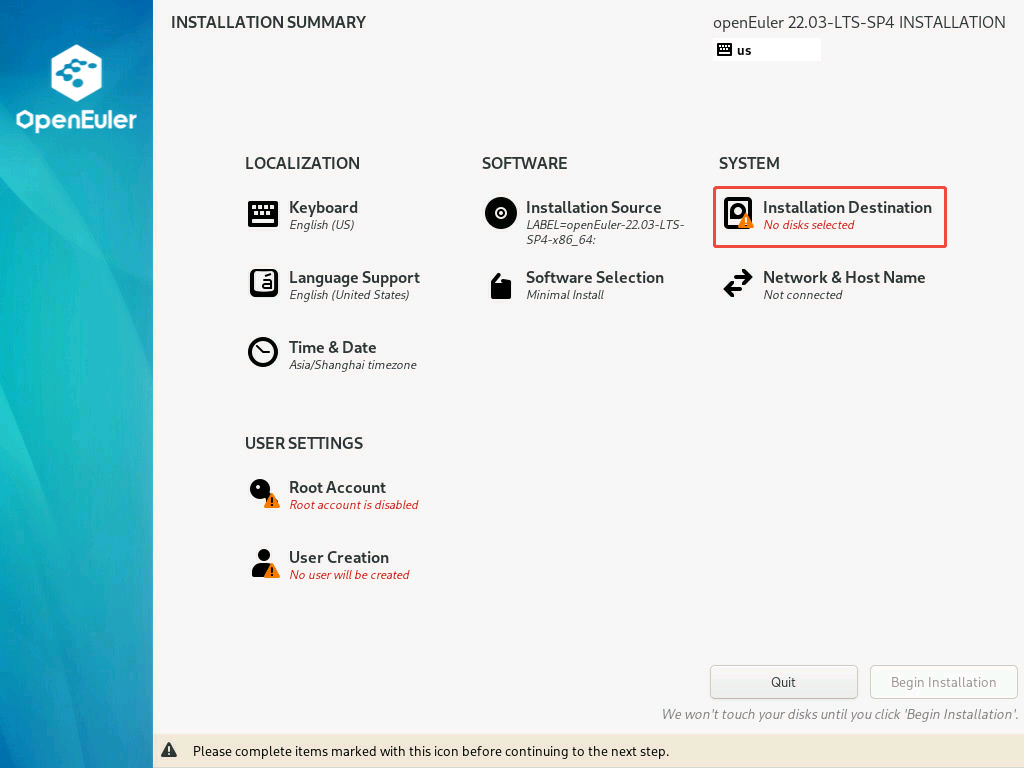Click the Keyboard layout icon
This screenshot has width=1024, height=769.
click(263, 213)
